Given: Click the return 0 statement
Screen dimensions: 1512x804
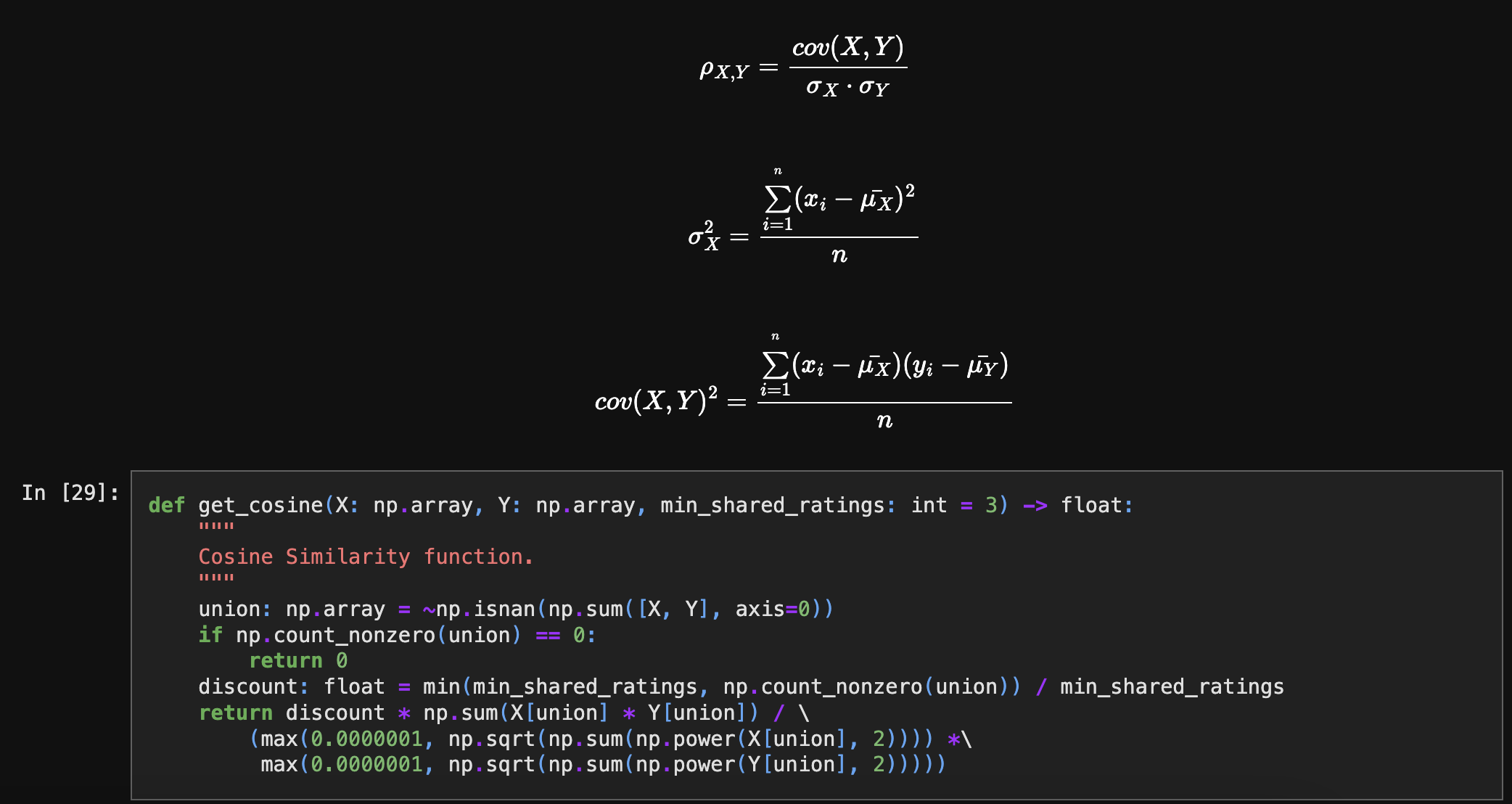Looking at the screenshot, I should tap(297, 660).
